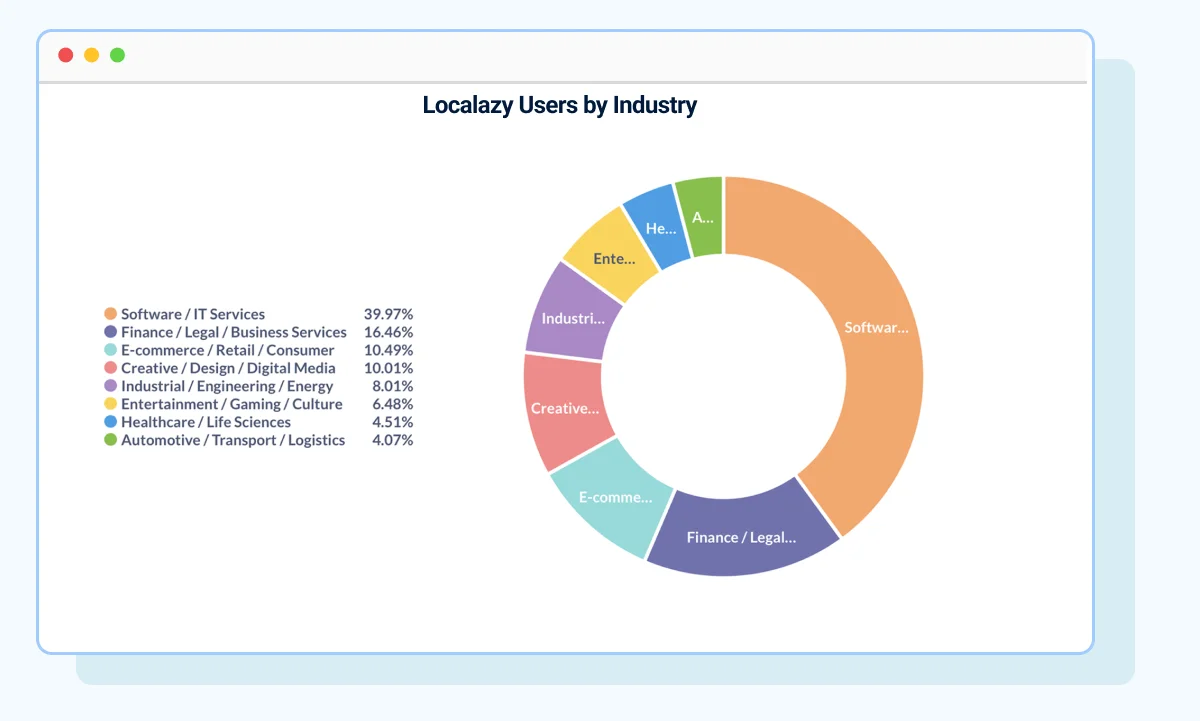Screen dimensions: 1200x721
Task: Click the pink Creative / Design legend dot
Action: coord(110,368)
